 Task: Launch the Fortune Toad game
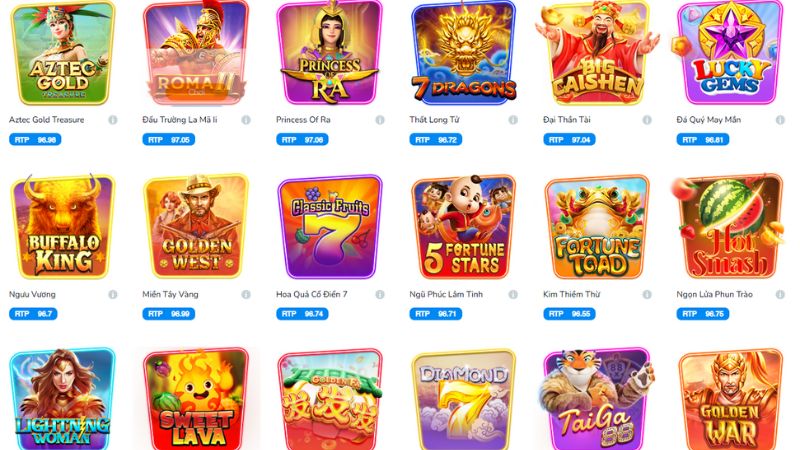(597, 227)
